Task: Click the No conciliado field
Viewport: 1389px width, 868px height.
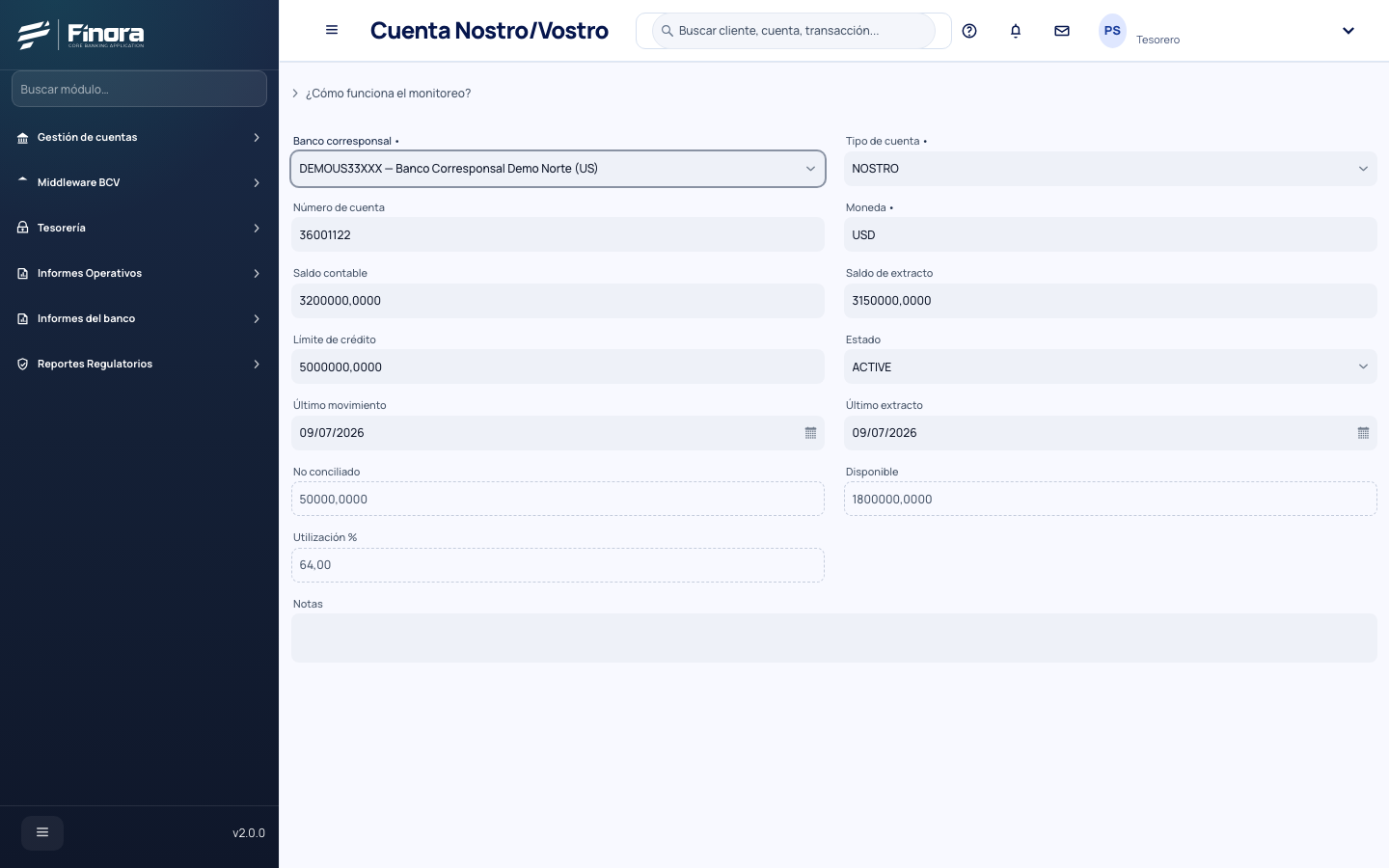Action: [558, 500]
